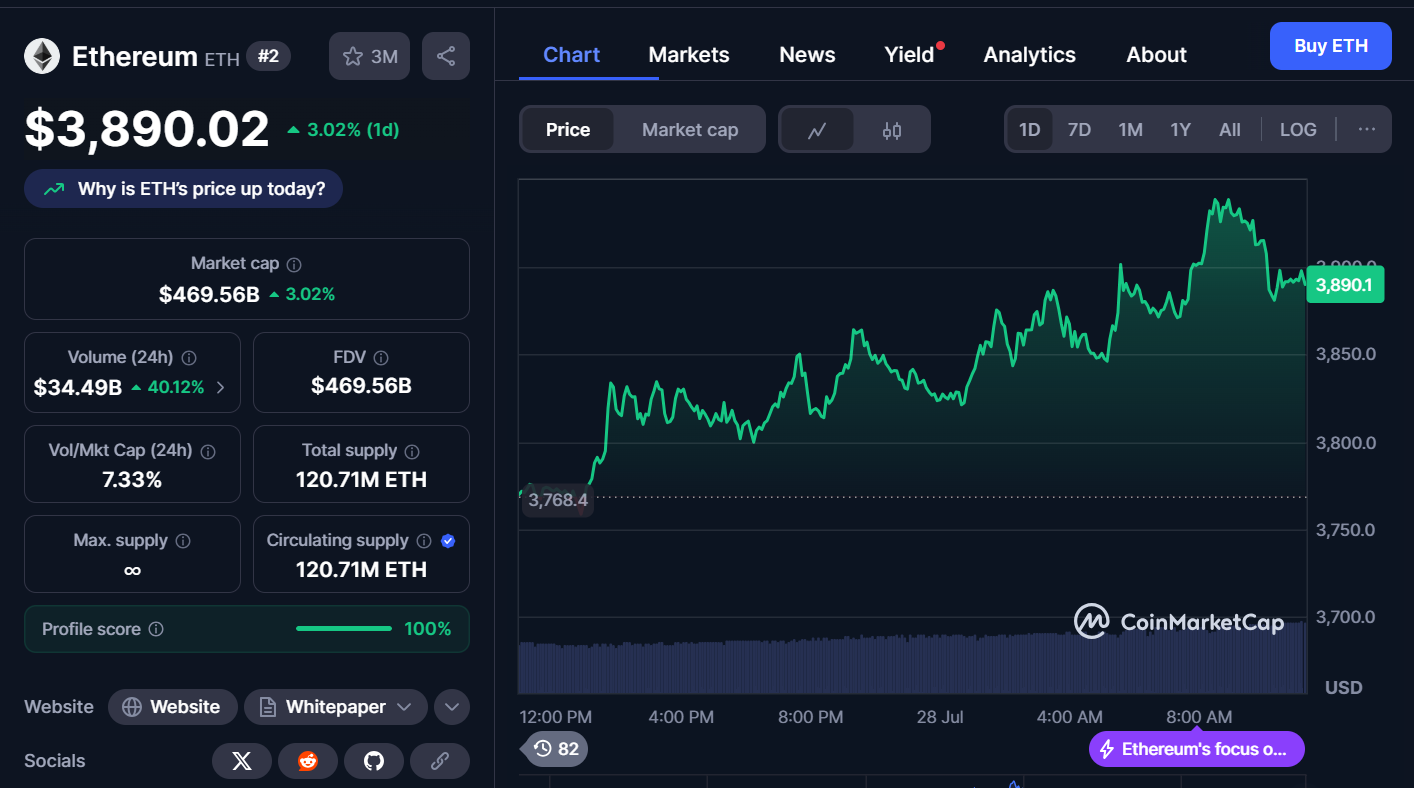Image resolution: width=1414 pixels, height=788 pixels.
Task: Add Ethereum to watchlist via star button
Action: [369, 56]
